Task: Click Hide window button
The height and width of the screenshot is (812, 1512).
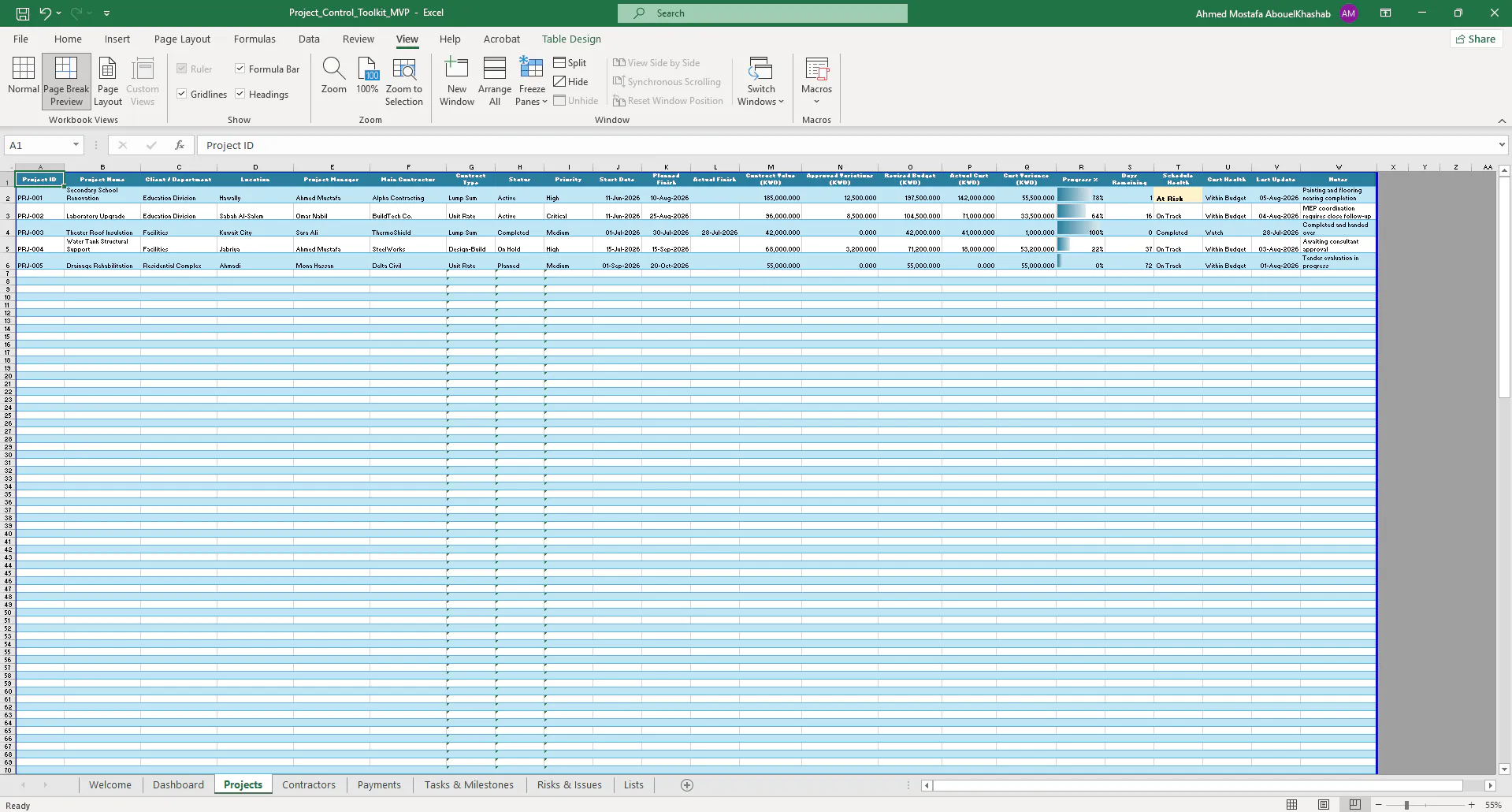Action: click(x=571, y=81)
